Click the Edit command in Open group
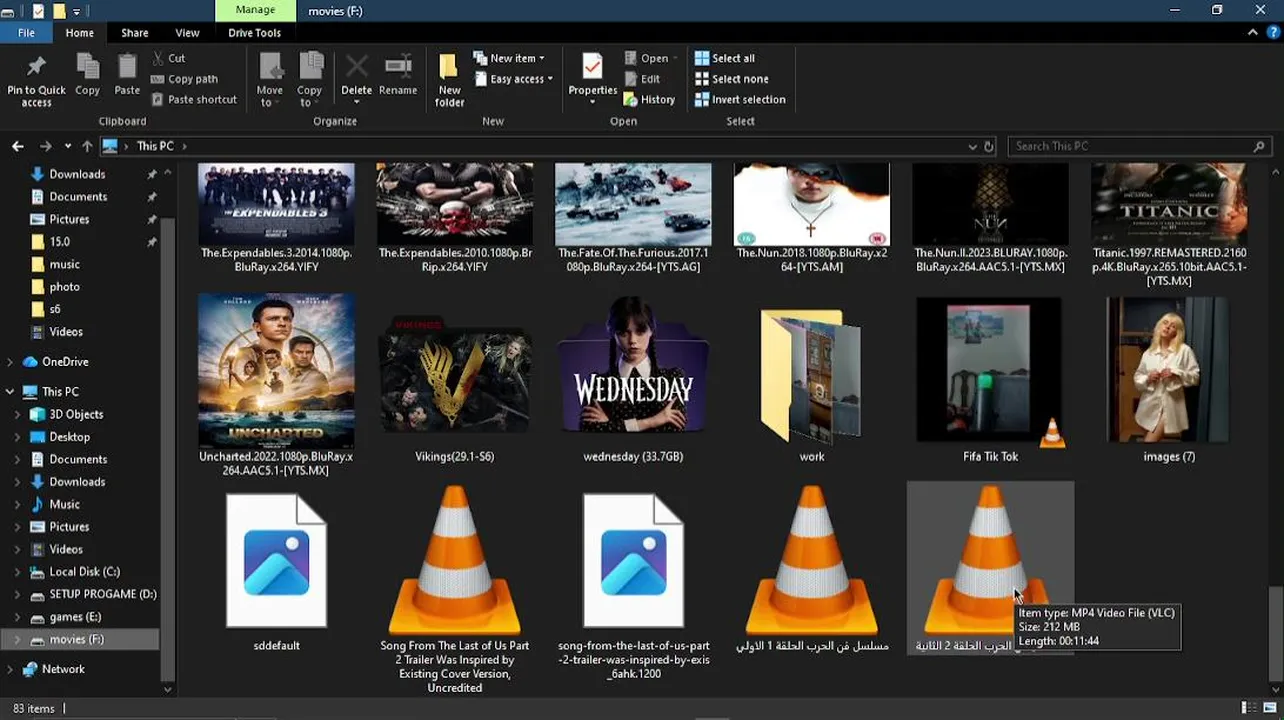Viewport: 1284px width, 720px height. coord(642,79)
